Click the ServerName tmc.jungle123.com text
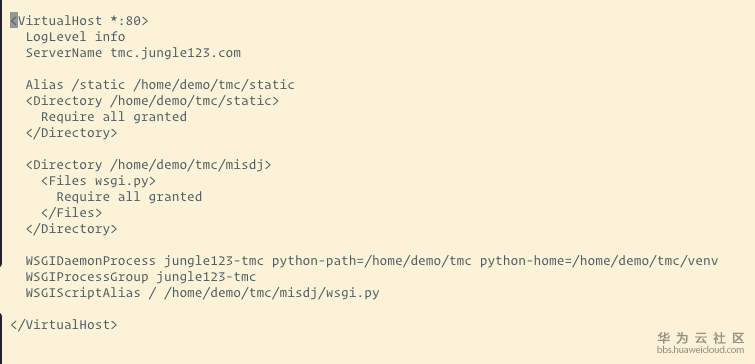755x364 pixels. 133,52
